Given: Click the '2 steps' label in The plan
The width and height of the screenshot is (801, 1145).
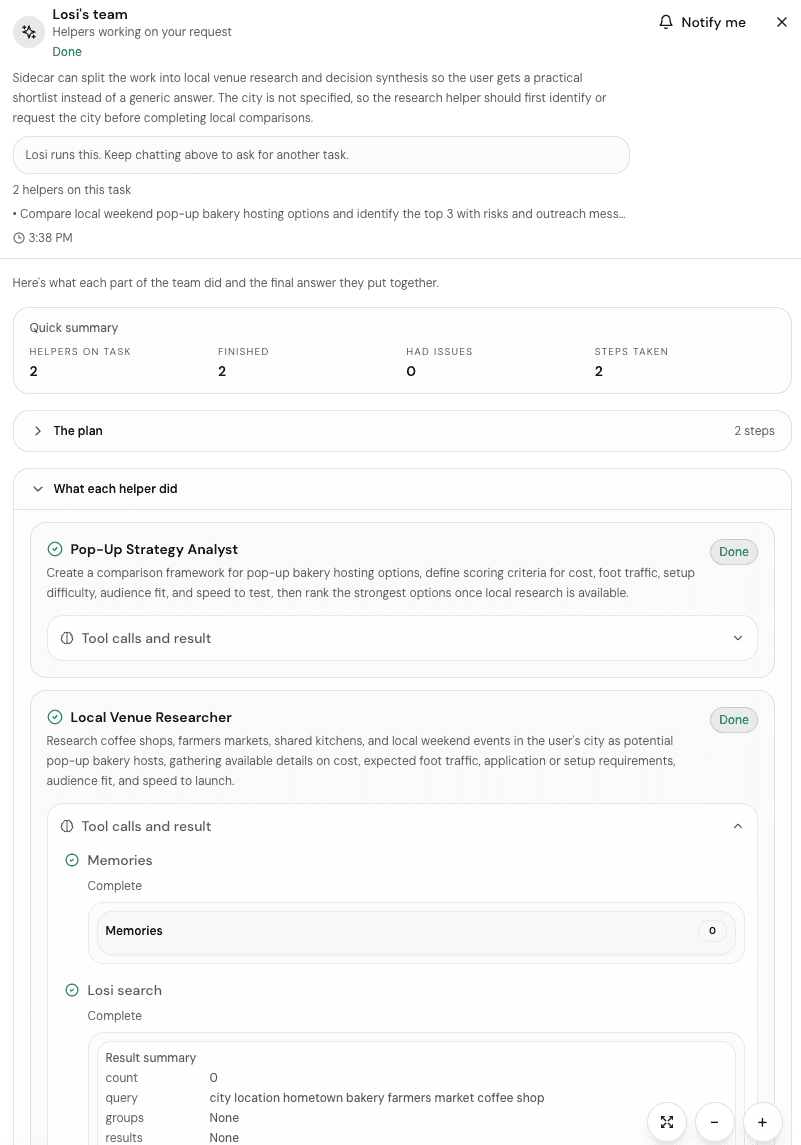Looking at the screenshot, I should point(754,431).
